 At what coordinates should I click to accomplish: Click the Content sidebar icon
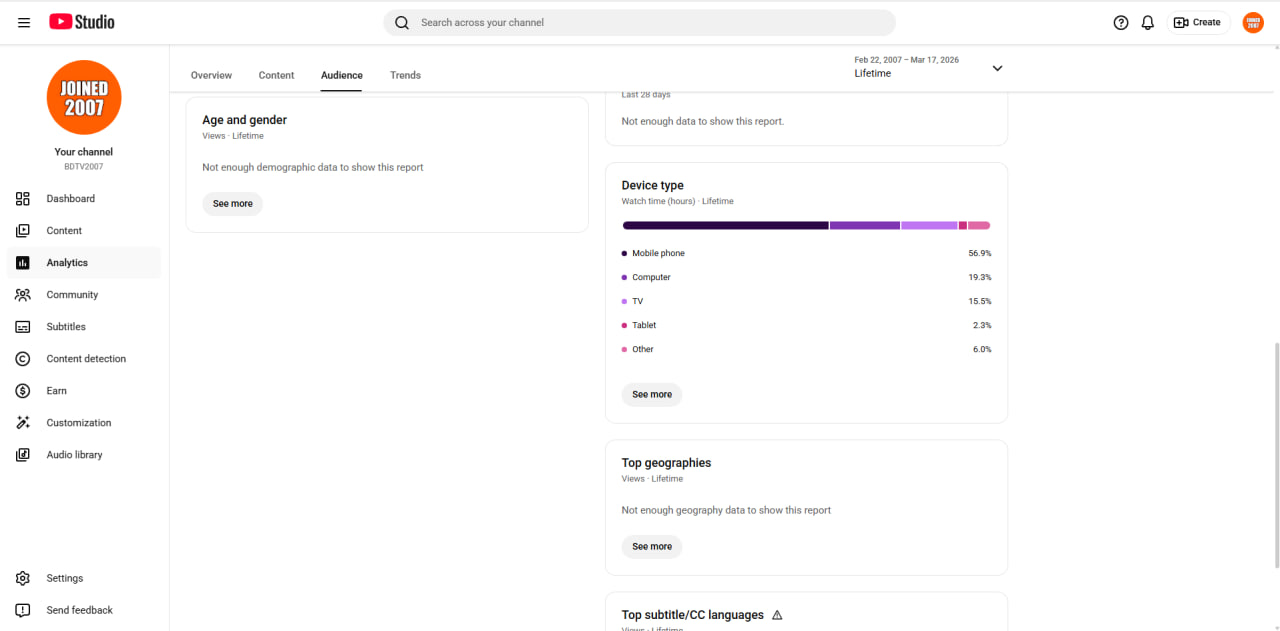[23, 231]
